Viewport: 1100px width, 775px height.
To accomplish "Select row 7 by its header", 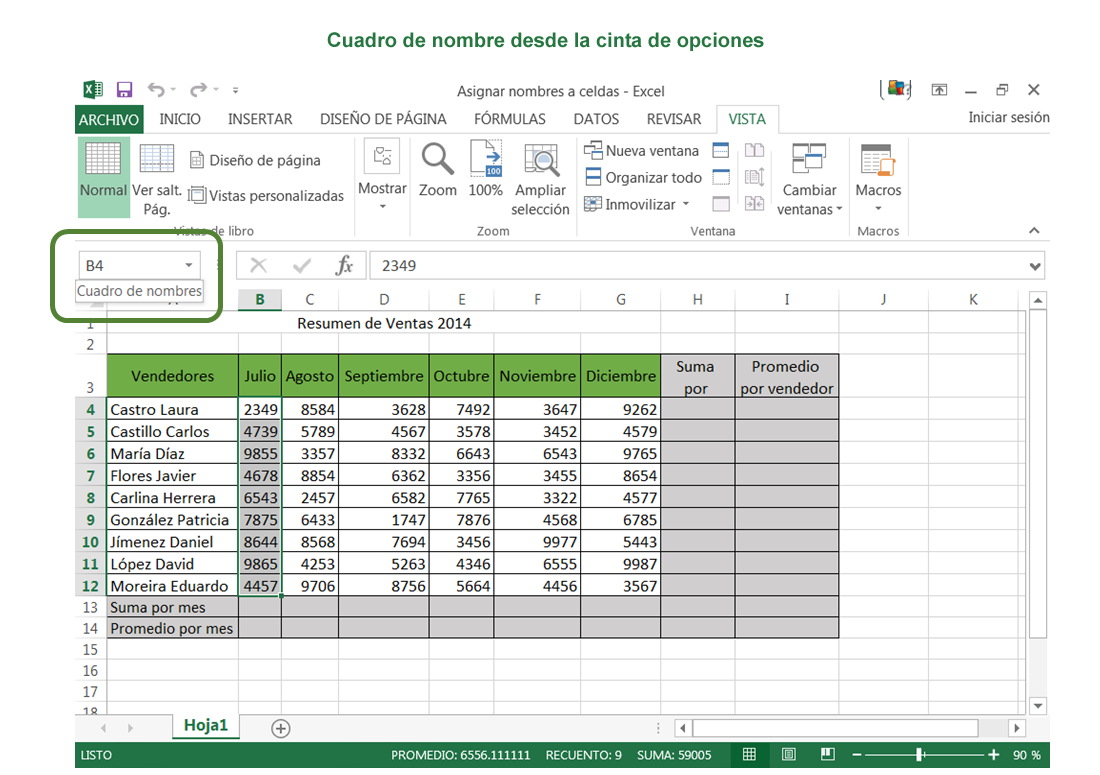I will pos(90,476).
